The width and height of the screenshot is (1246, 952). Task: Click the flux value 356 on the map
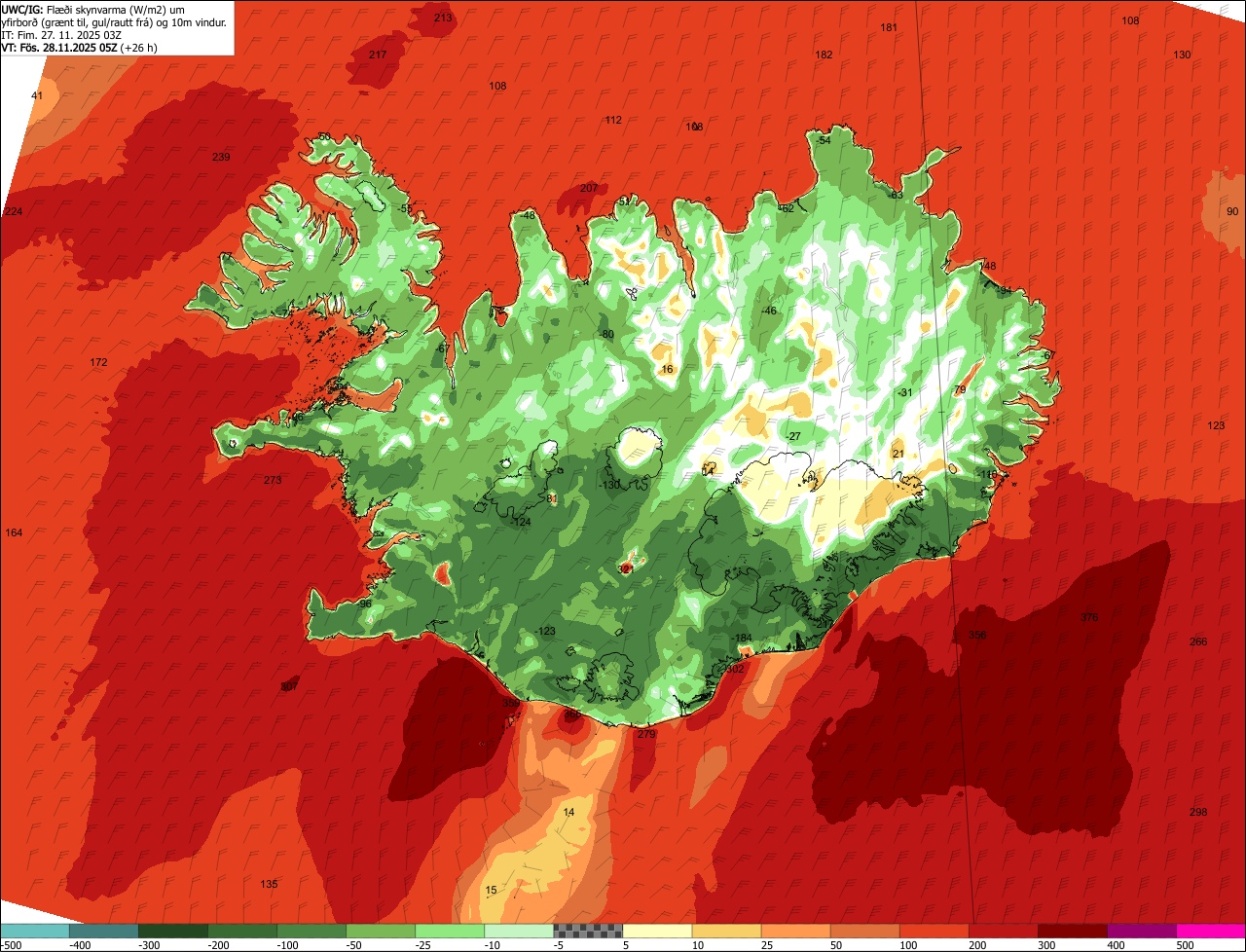click(x=977, y=636)
